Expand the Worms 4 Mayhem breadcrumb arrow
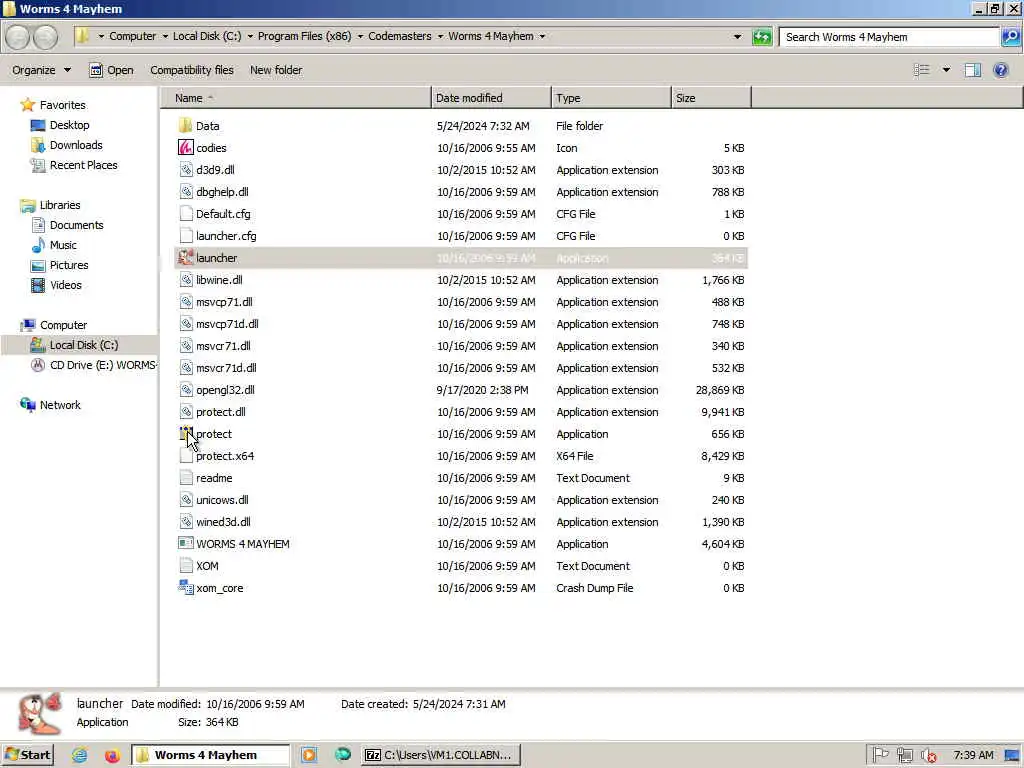 point(542,37)
